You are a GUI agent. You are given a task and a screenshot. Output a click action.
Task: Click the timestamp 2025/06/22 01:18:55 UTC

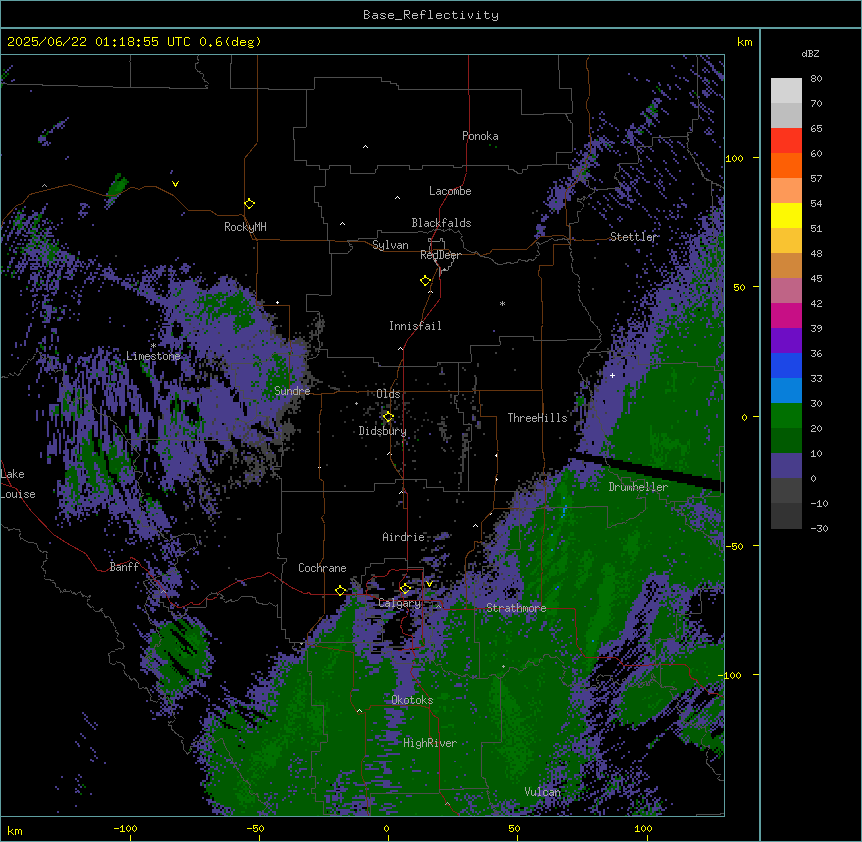pyautogui.click(x=99, y=42)
